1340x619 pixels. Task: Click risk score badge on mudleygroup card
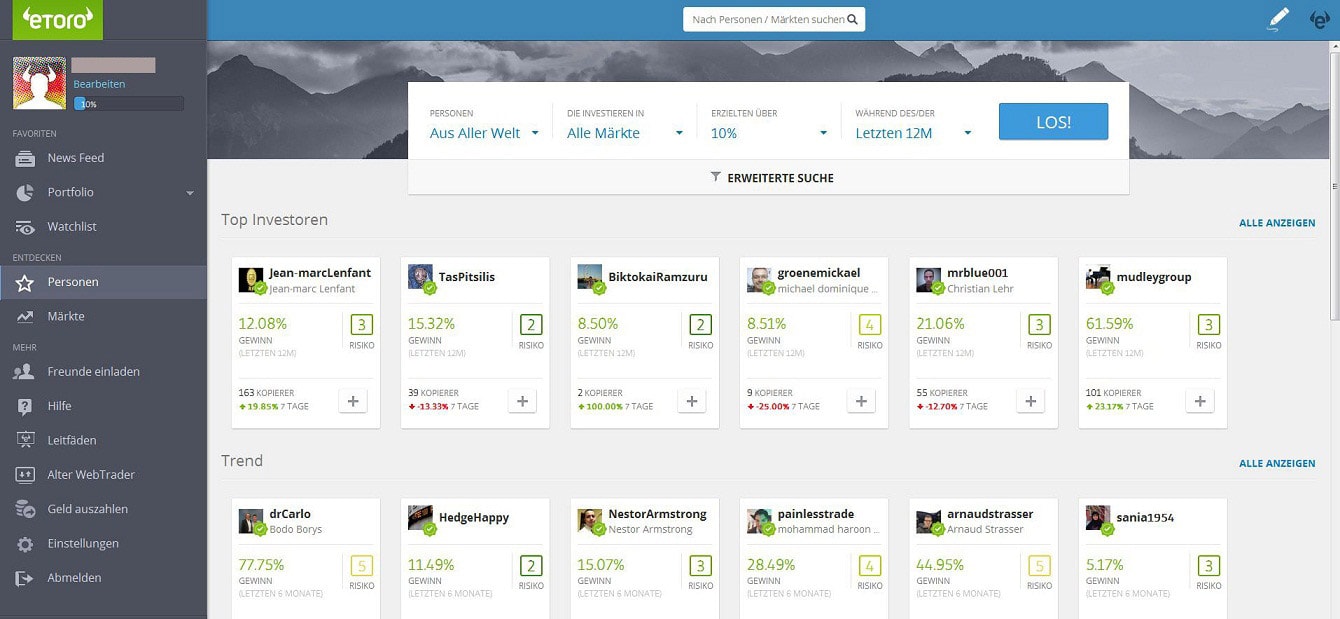pyautogui.click(x=1209, y=325)
